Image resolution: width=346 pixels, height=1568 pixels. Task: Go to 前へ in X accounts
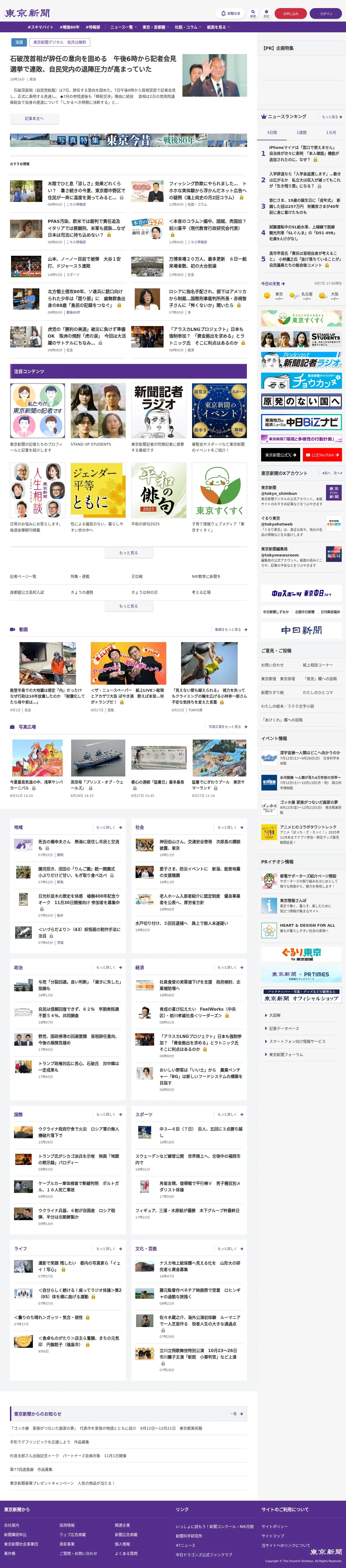click(x=327, y=473)
